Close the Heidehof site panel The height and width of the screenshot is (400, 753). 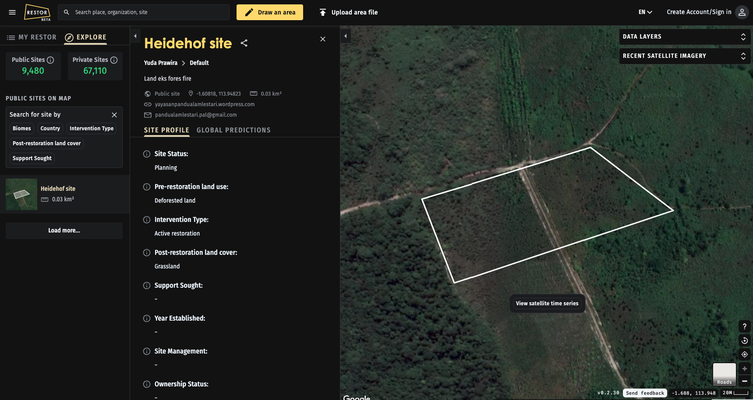[322, 39]
